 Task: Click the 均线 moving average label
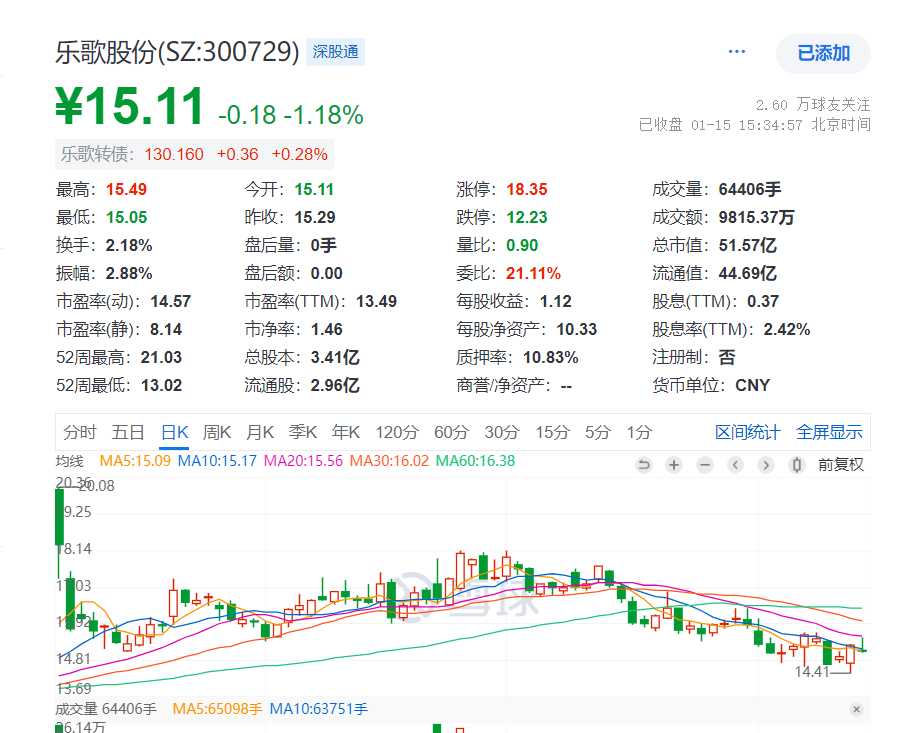pos(70,461)
